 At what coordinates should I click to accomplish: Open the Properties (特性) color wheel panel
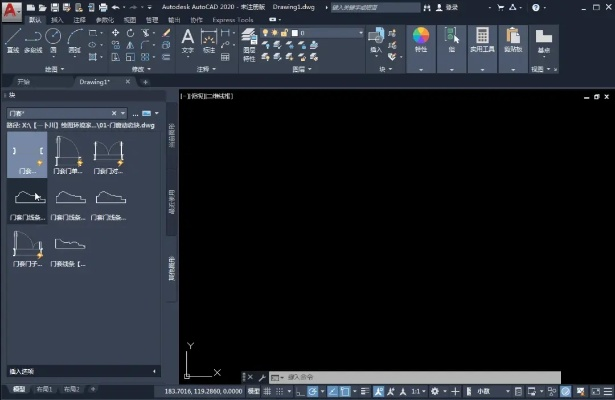coord(421,39)
